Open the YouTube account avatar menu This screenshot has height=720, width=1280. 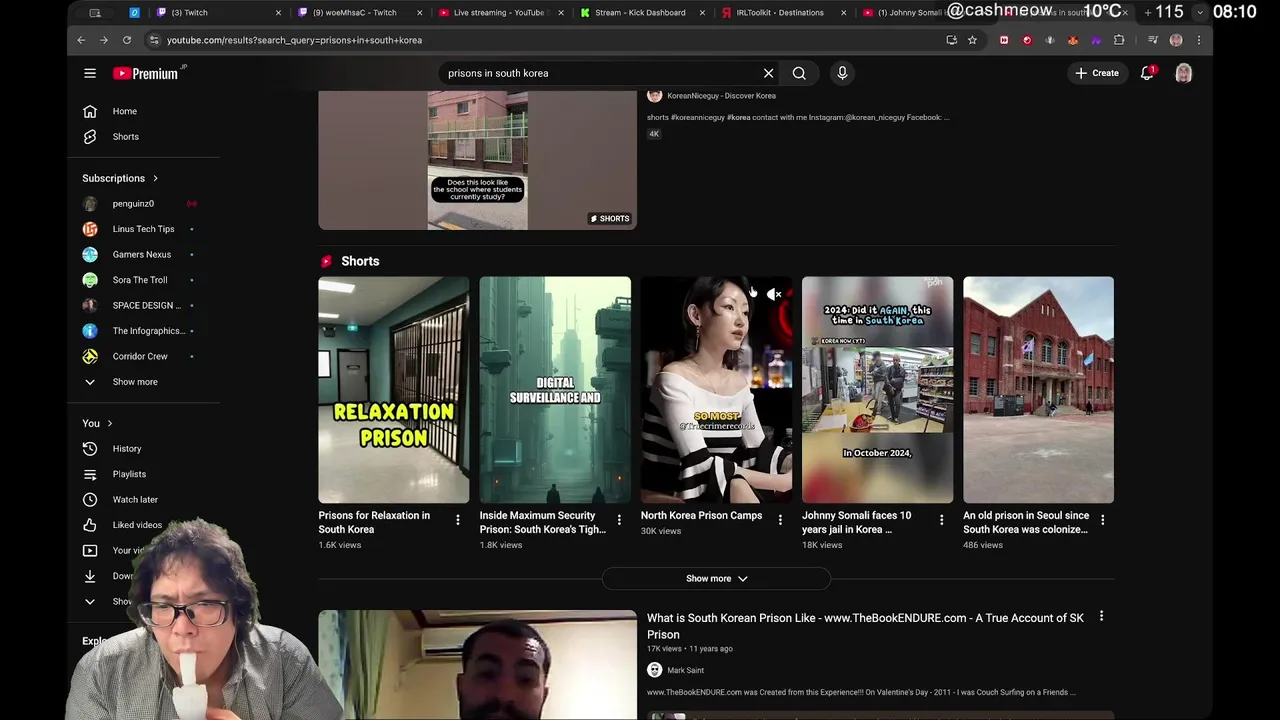click(1183, 73)
